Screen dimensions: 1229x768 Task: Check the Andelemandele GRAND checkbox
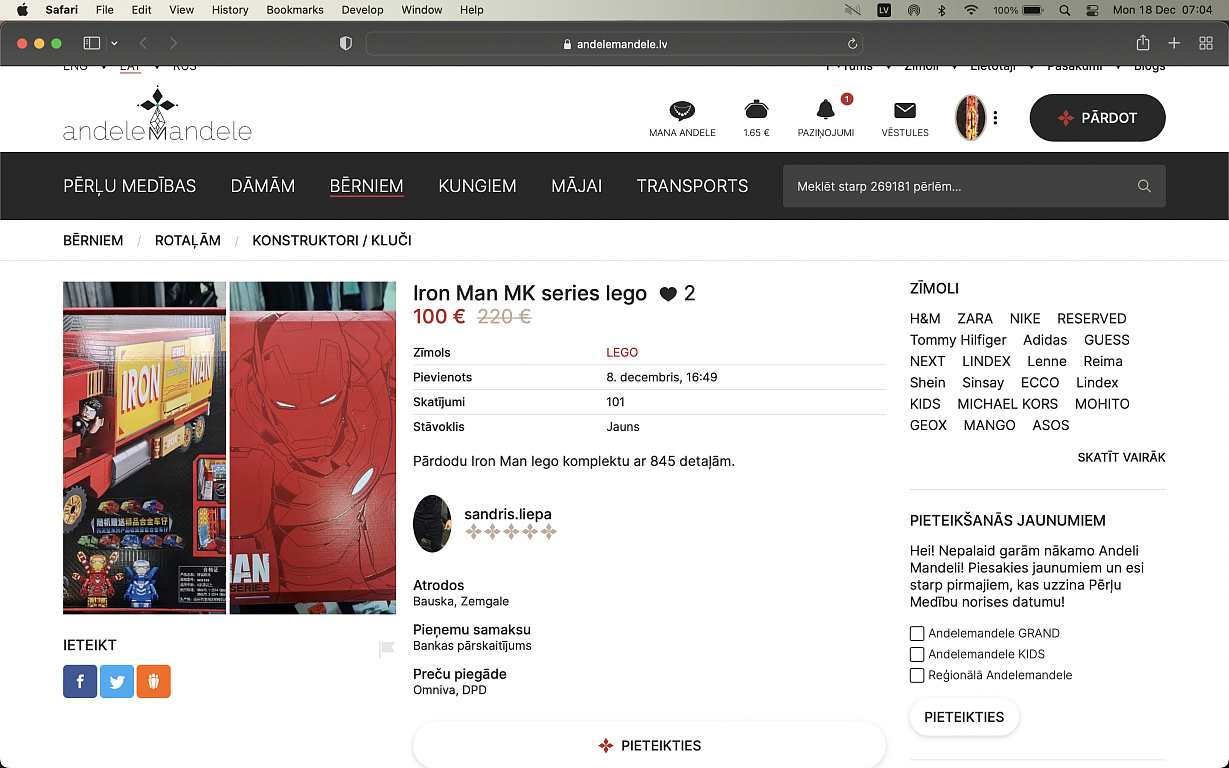point(917,633)
